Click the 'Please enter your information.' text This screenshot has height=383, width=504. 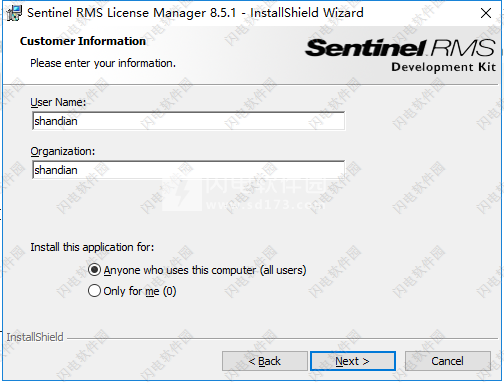click(103, 63)
